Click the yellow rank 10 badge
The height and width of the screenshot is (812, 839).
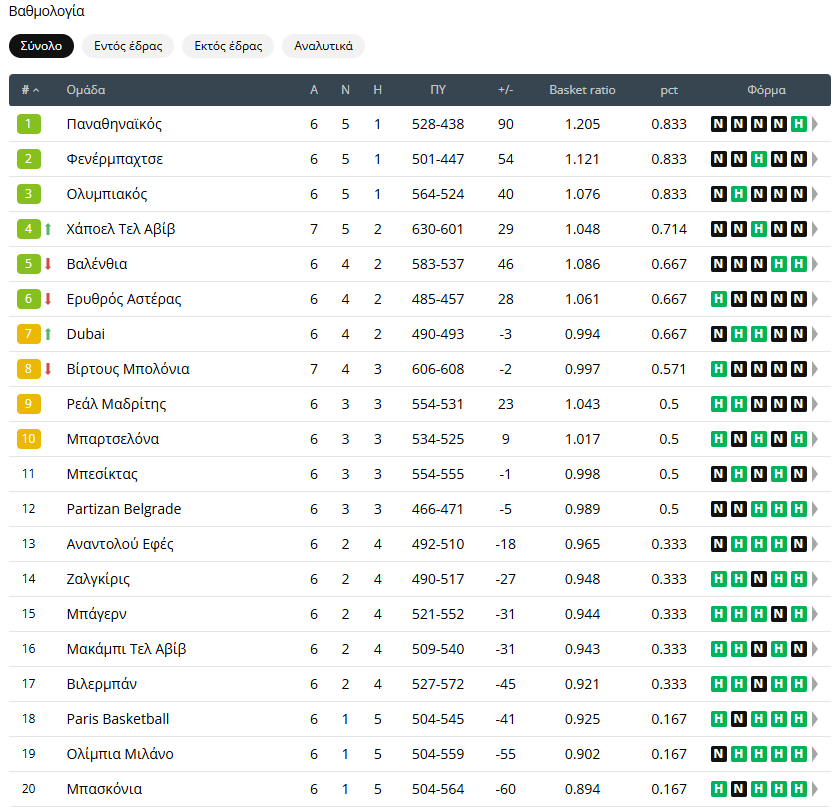click(29, 439)
